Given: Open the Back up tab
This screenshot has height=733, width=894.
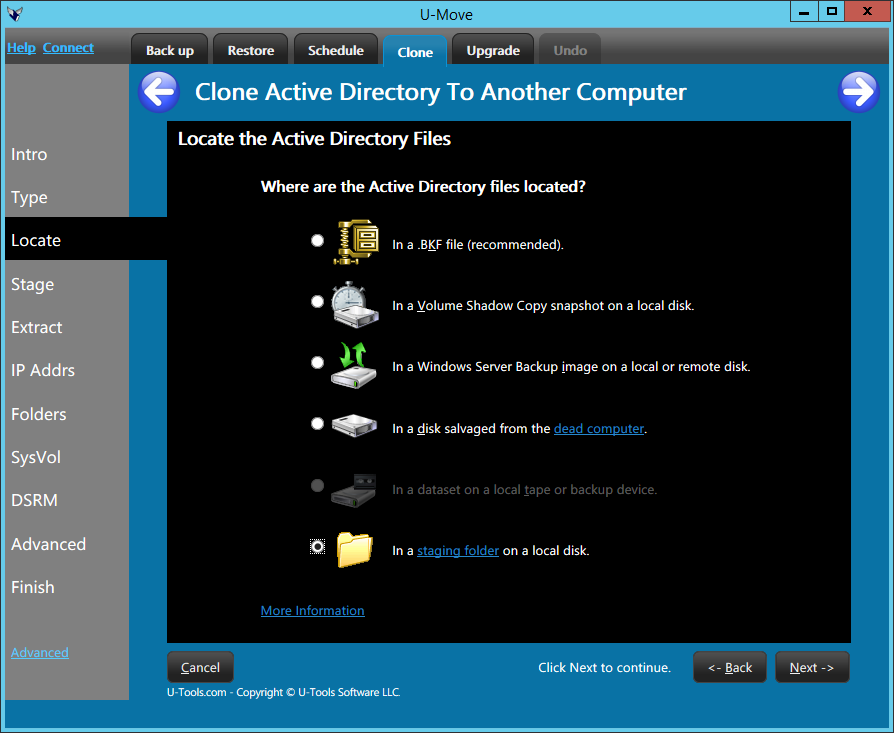Looking at the screenshot, I should (x=170, y=50).
